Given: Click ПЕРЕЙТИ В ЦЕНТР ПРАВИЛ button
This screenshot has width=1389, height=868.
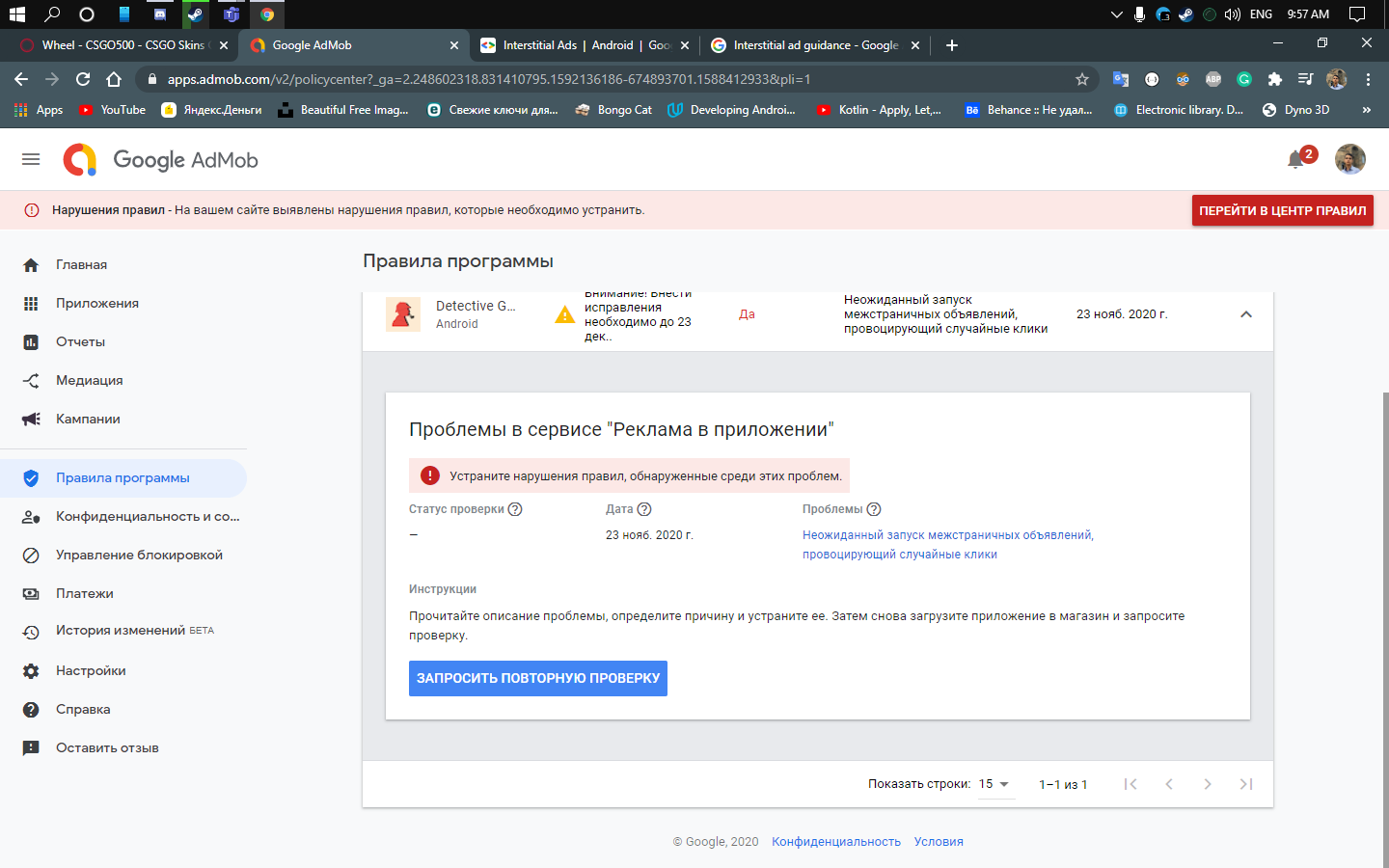Looking at the screenshot, I should pyautogui.click(x=1282, y=211).
